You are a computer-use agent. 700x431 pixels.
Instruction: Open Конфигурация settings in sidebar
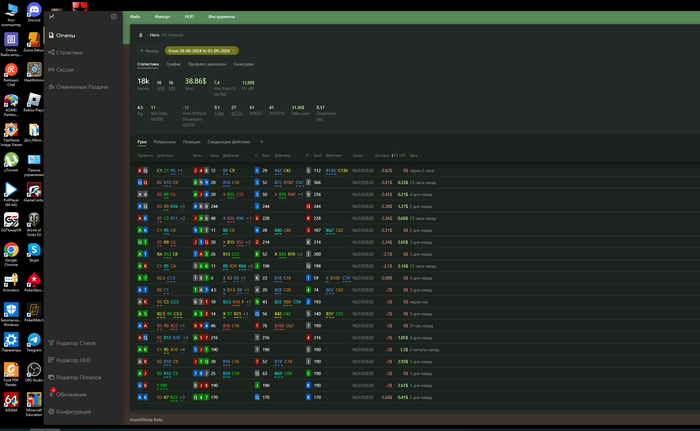[70, 412]
